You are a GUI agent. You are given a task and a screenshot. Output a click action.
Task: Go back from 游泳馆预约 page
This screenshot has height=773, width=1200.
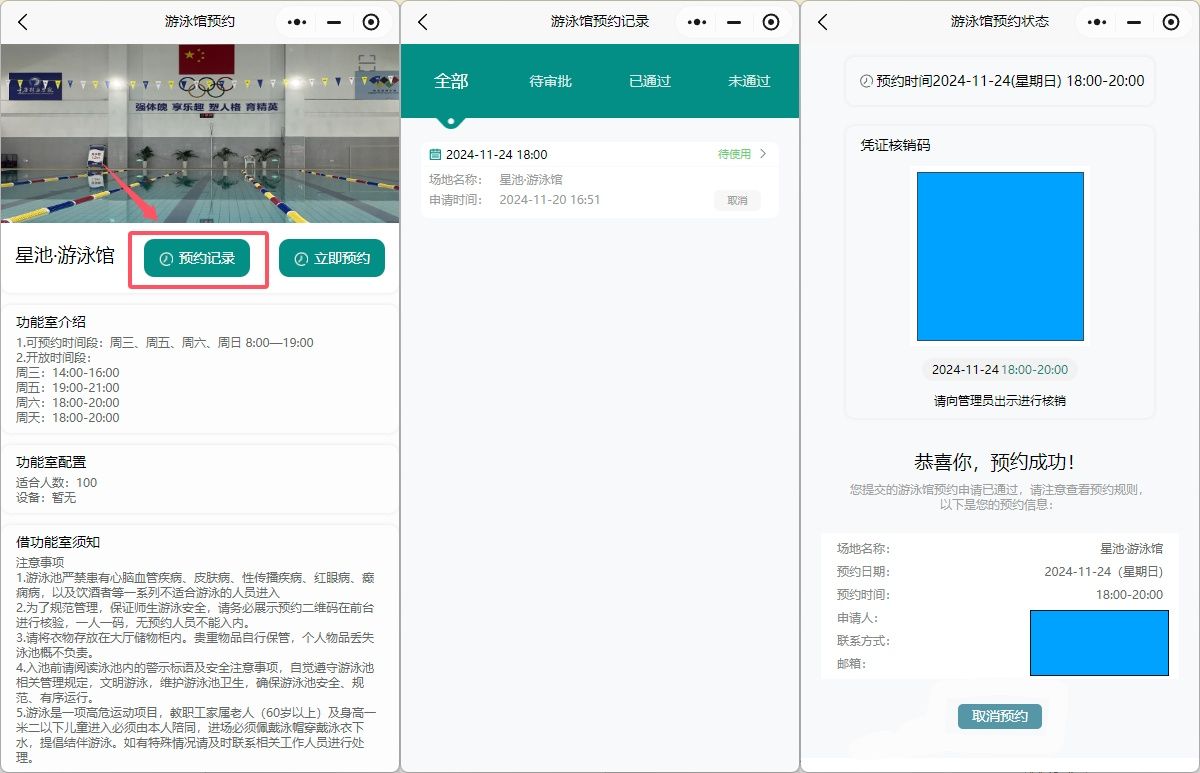point(23,22)
